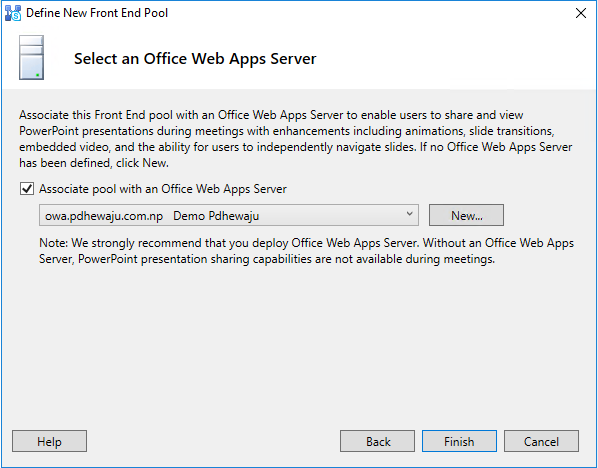Cancel the Front End Pool wizard
Screen dimensions: 598x468
click(x=541, y=441)
